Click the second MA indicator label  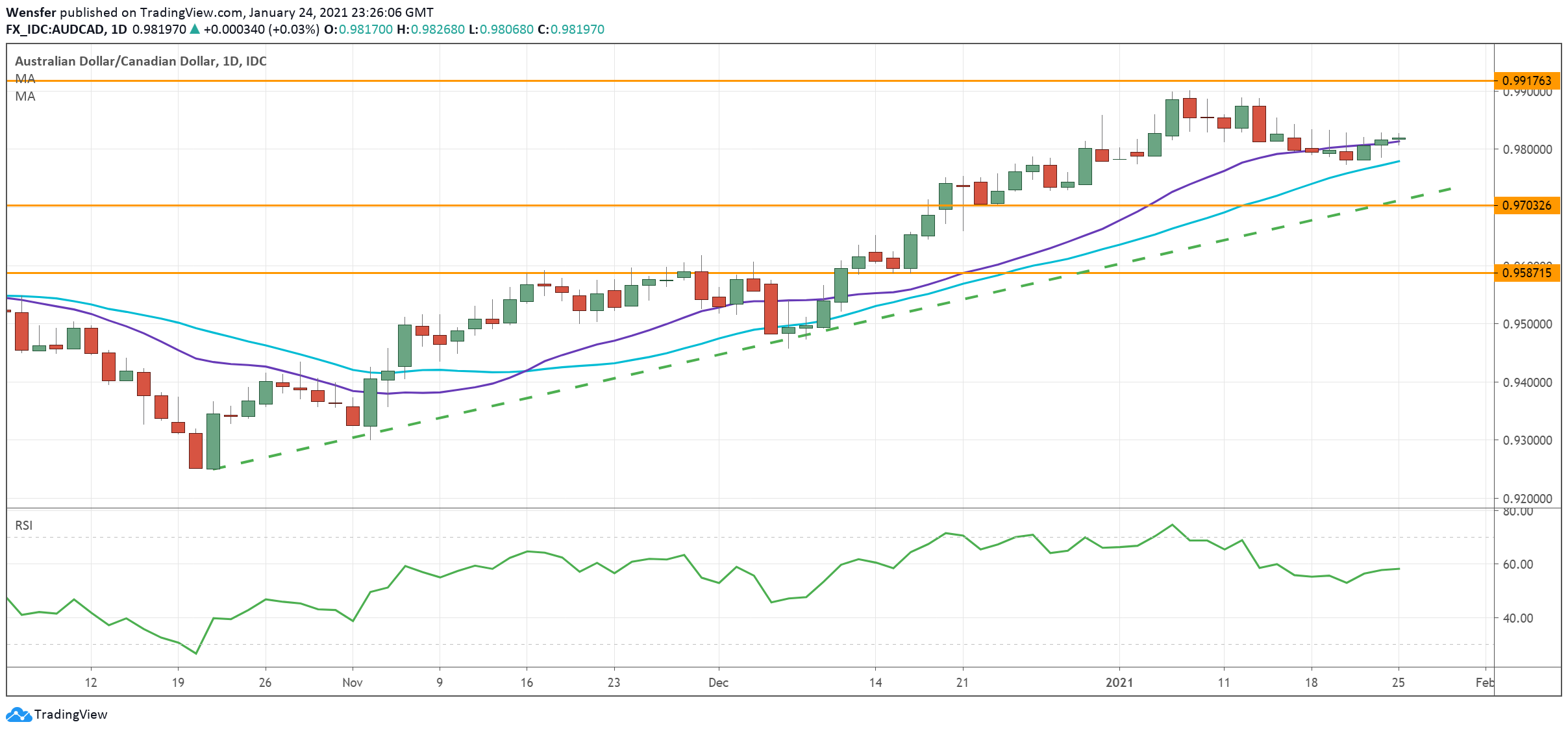click(25, 96)
